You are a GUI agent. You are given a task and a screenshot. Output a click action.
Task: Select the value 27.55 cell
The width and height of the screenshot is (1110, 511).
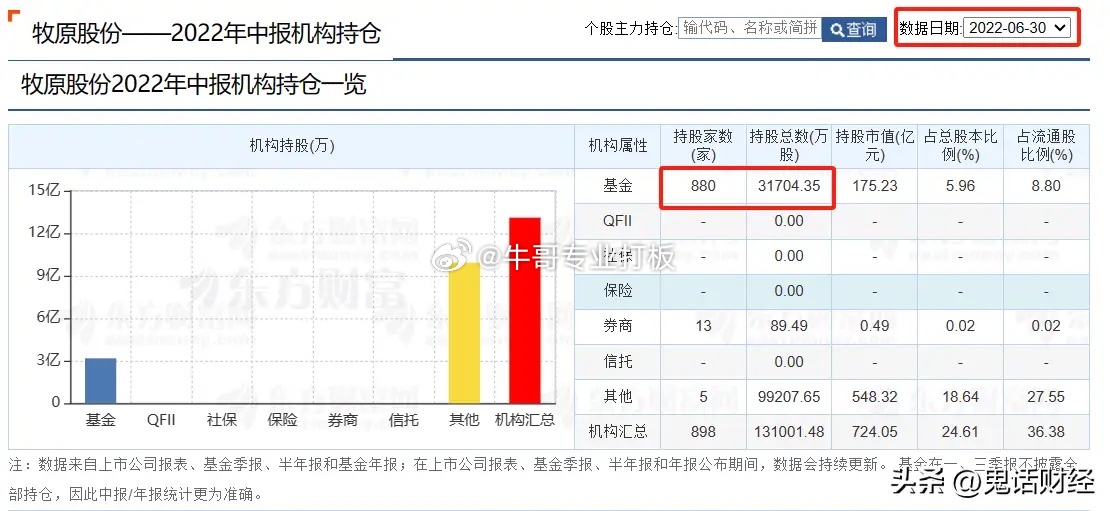(x=1046, y=396)
